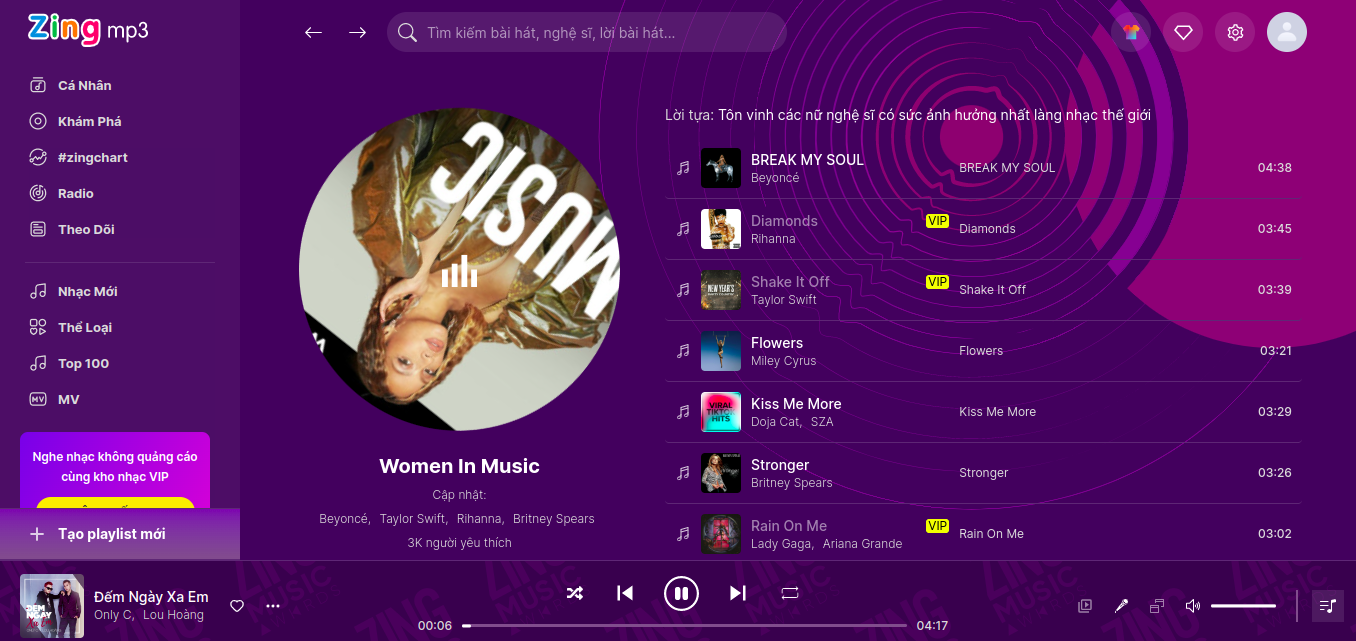1356x641 pixels.
Task: Go forward with the right arrow
Action: click(x=357, y=32)
